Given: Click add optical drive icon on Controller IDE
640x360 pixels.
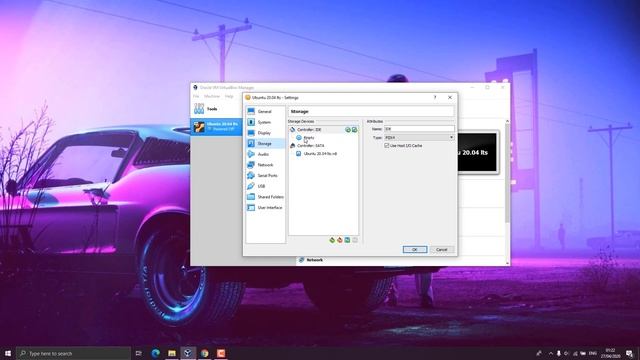Looking at the screenshot, I should tap(348, 130).
